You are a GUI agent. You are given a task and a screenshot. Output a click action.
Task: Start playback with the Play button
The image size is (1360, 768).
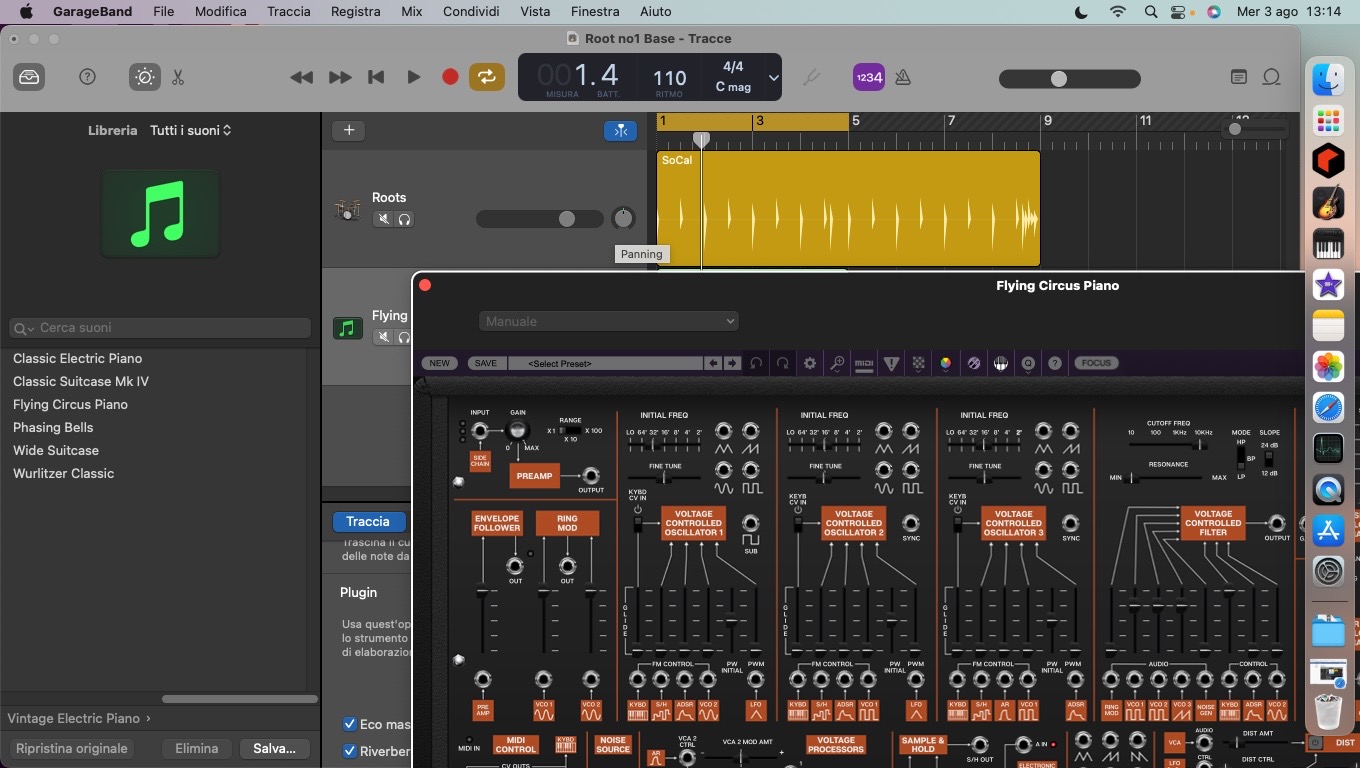click(x=413, y=77)
